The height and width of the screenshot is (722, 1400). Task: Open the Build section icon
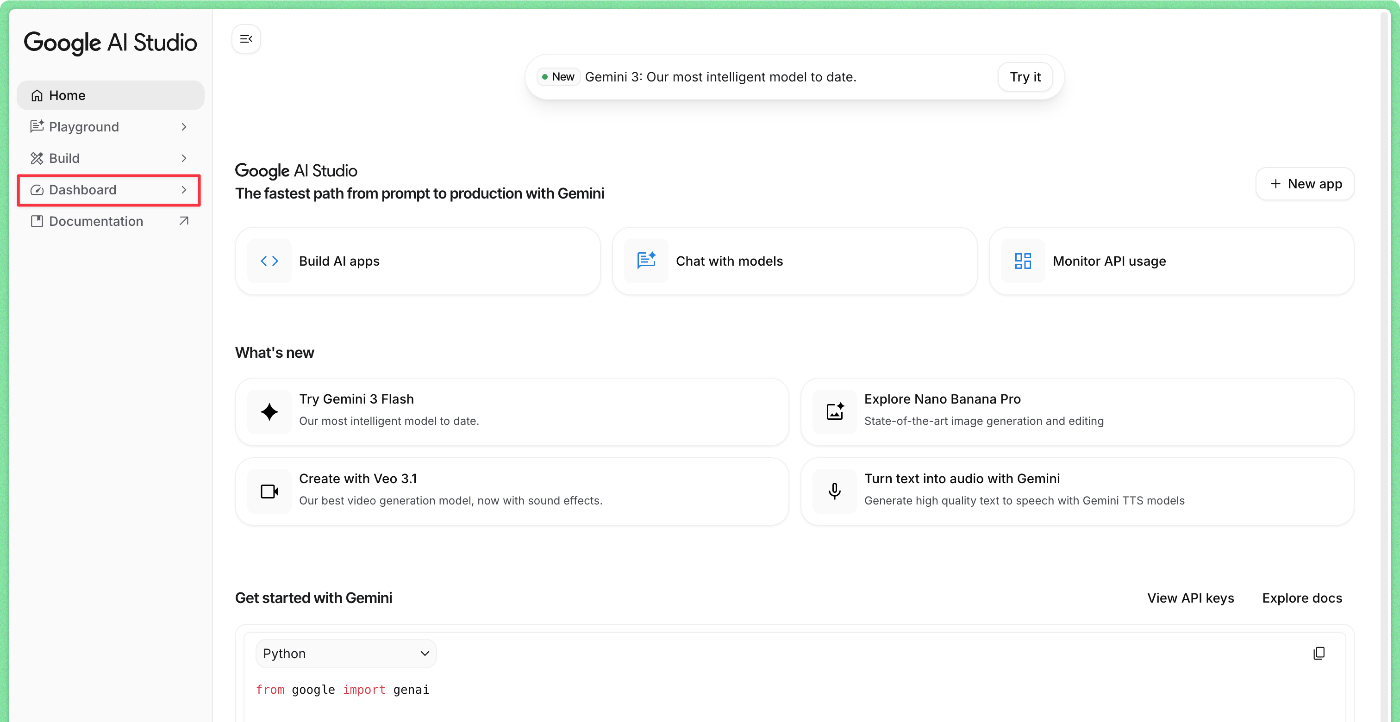36,158
